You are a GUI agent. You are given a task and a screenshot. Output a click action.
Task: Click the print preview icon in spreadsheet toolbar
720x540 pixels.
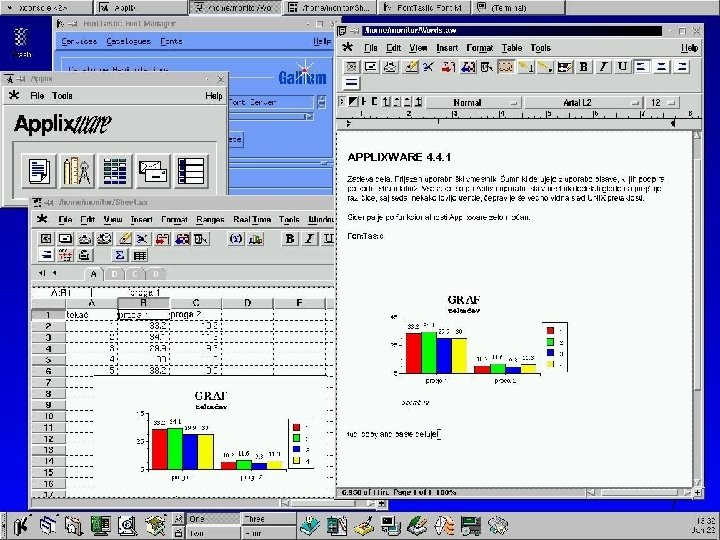(104, 239)
